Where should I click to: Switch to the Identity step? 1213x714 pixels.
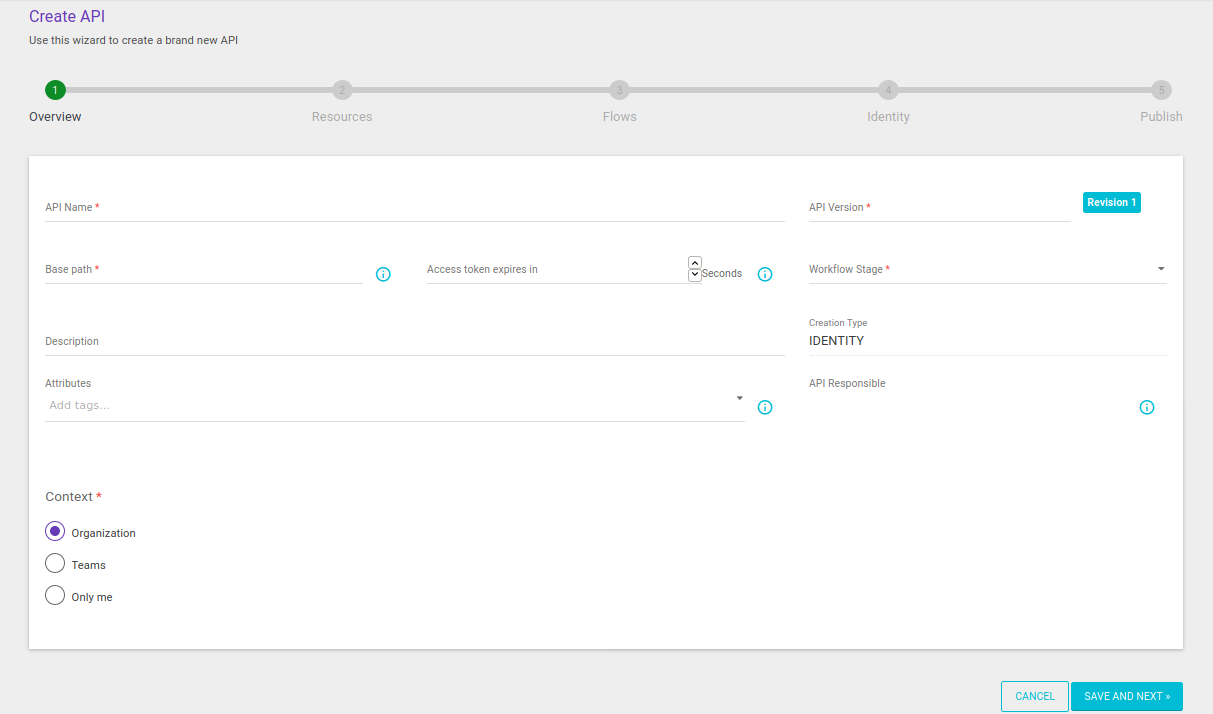888,89
